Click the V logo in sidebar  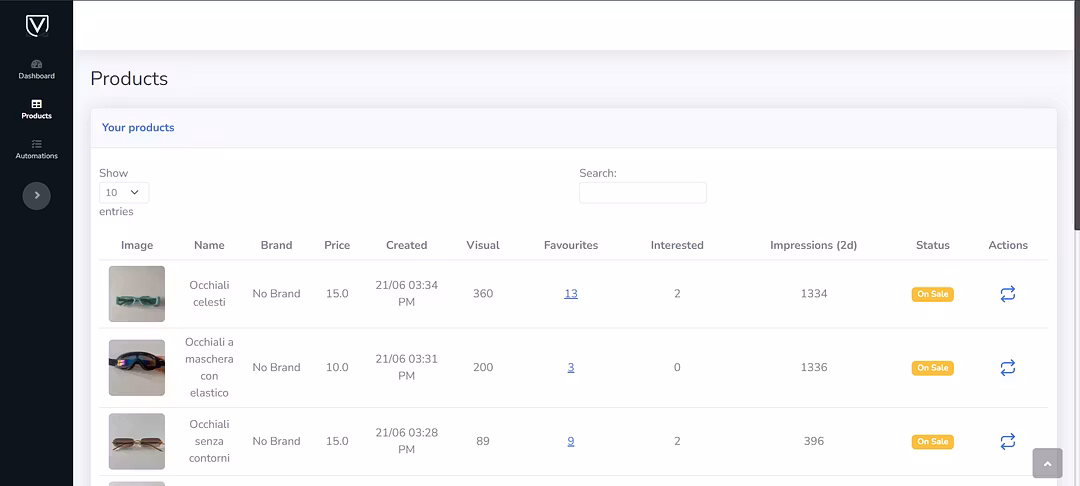click(36, 26)
